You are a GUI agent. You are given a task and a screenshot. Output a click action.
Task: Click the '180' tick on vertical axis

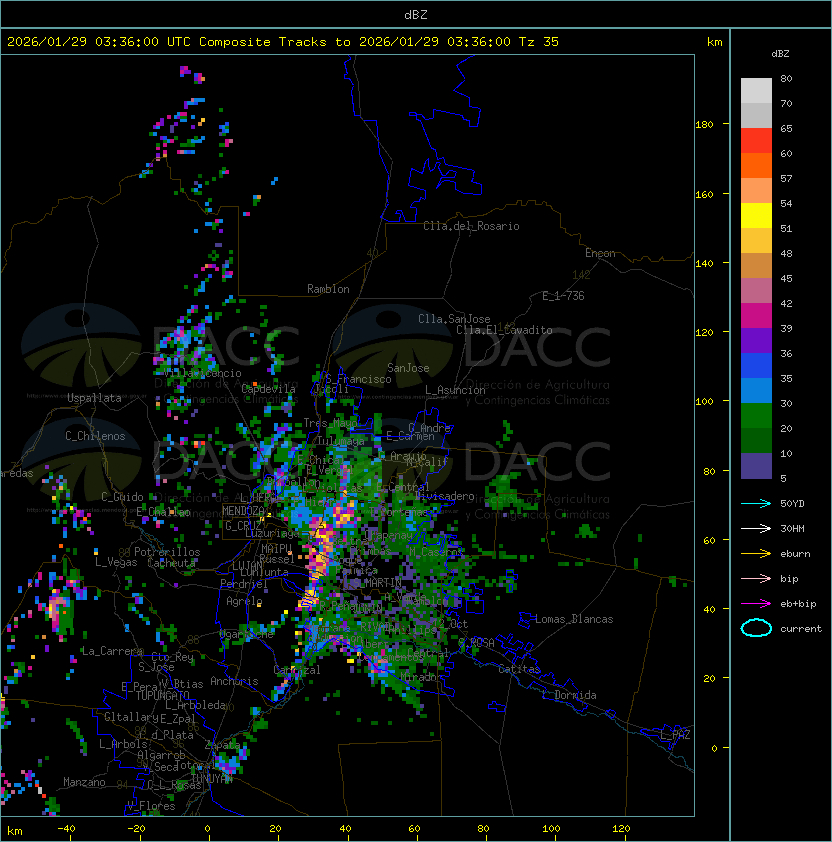704,125
